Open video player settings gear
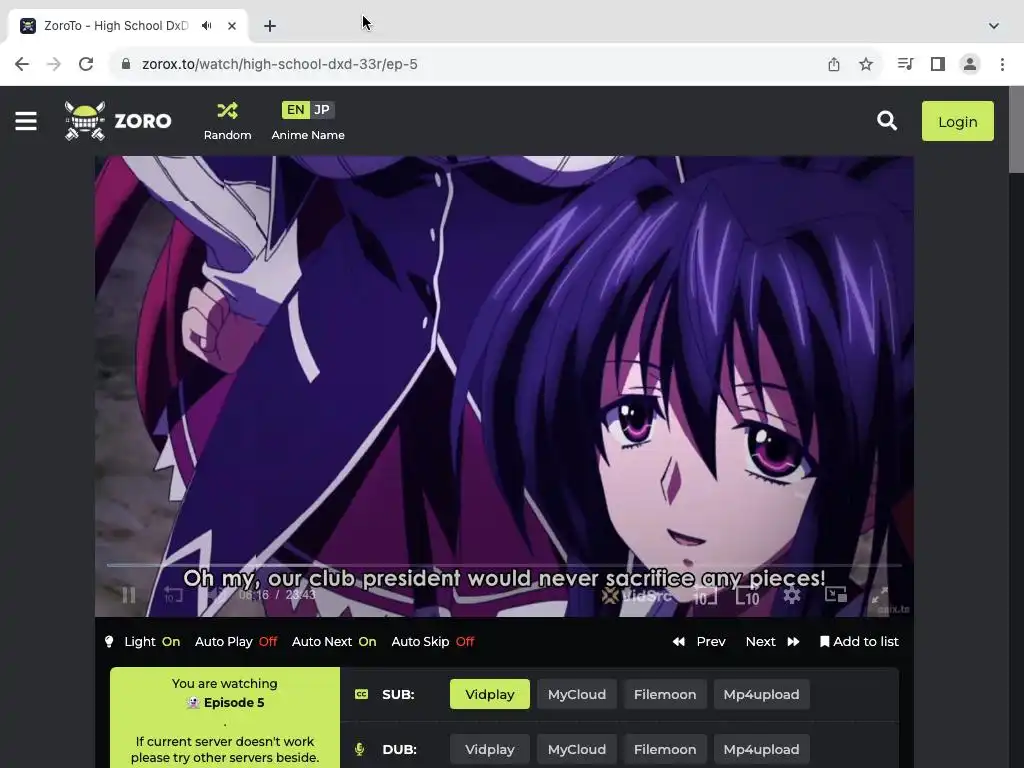The height and width of the screenshot is (768, 1024). (x=792, y=595)
